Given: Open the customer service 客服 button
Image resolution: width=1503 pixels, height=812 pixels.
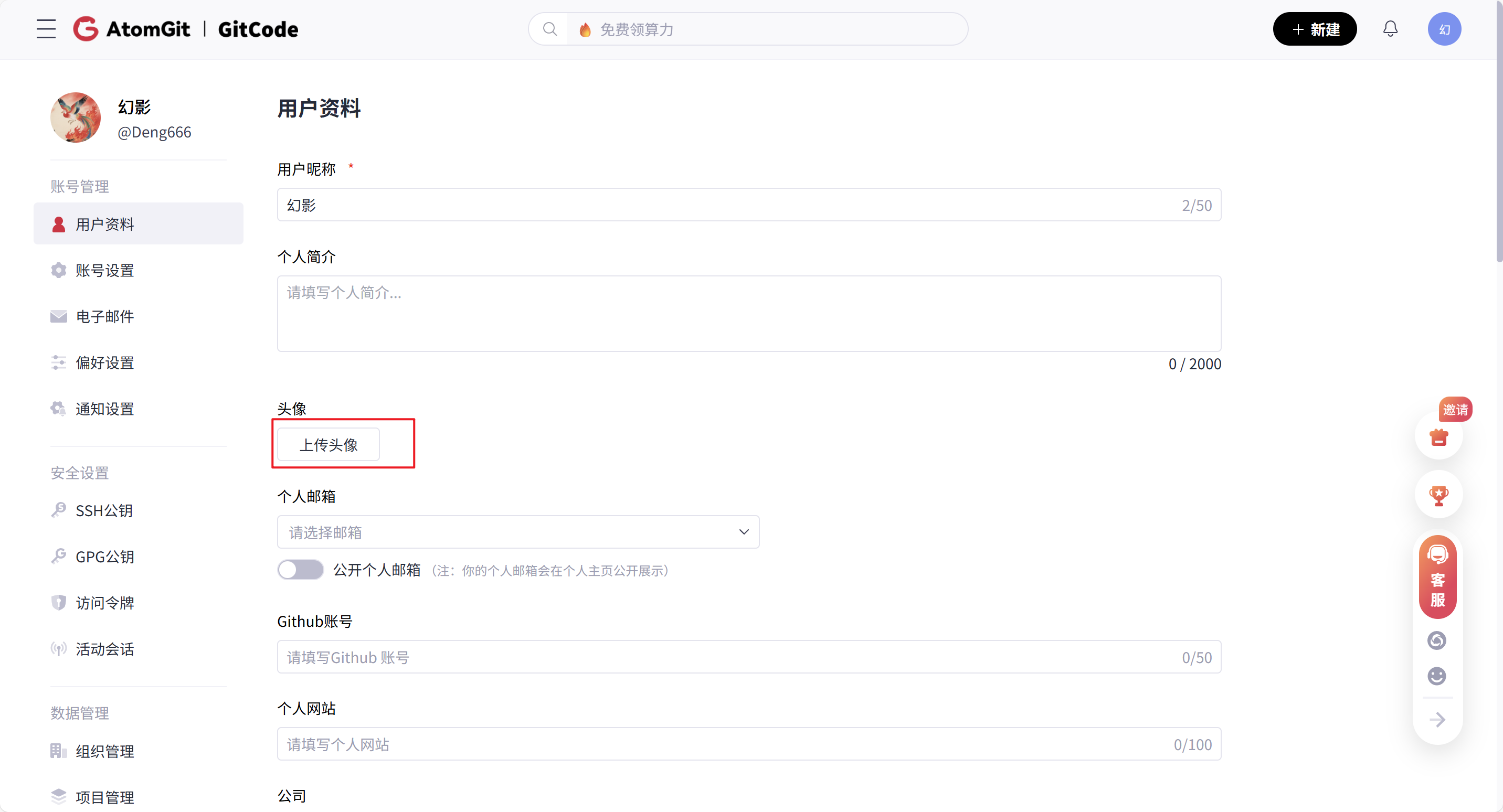Looking at the screenshot, I should point(1437,578).
